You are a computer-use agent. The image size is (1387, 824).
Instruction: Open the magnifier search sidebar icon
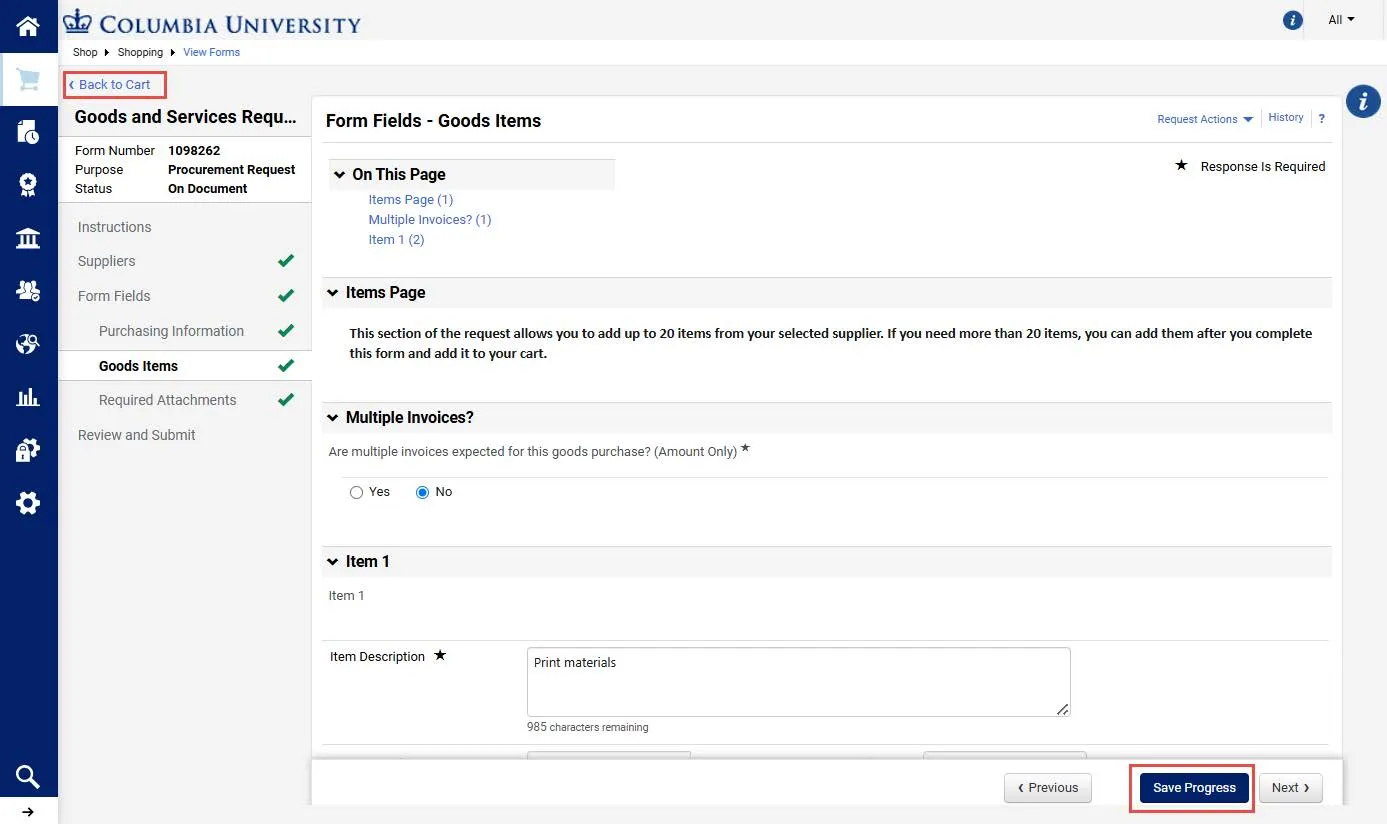coord(28,776)
